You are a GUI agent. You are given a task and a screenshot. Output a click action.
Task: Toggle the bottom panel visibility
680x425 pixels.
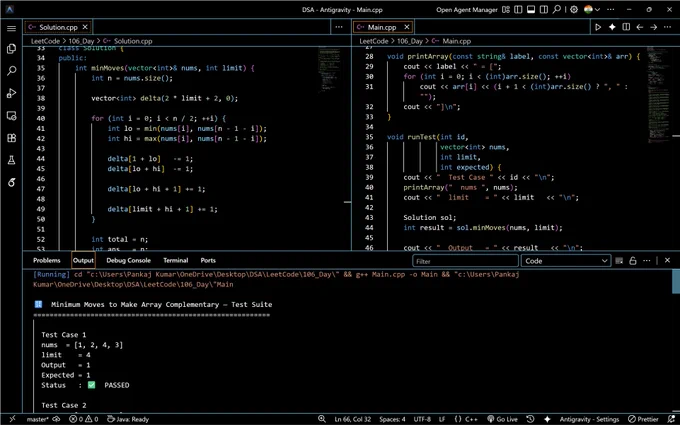tap(531, 10)
